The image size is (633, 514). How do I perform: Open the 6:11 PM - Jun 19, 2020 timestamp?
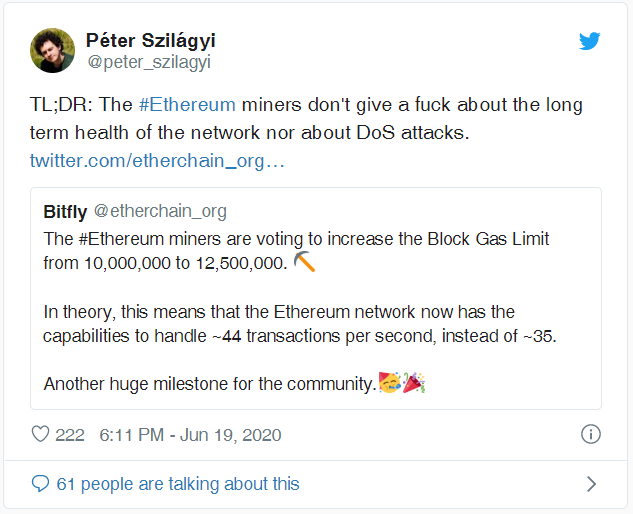pyautogui.click(x=190, y=435)
